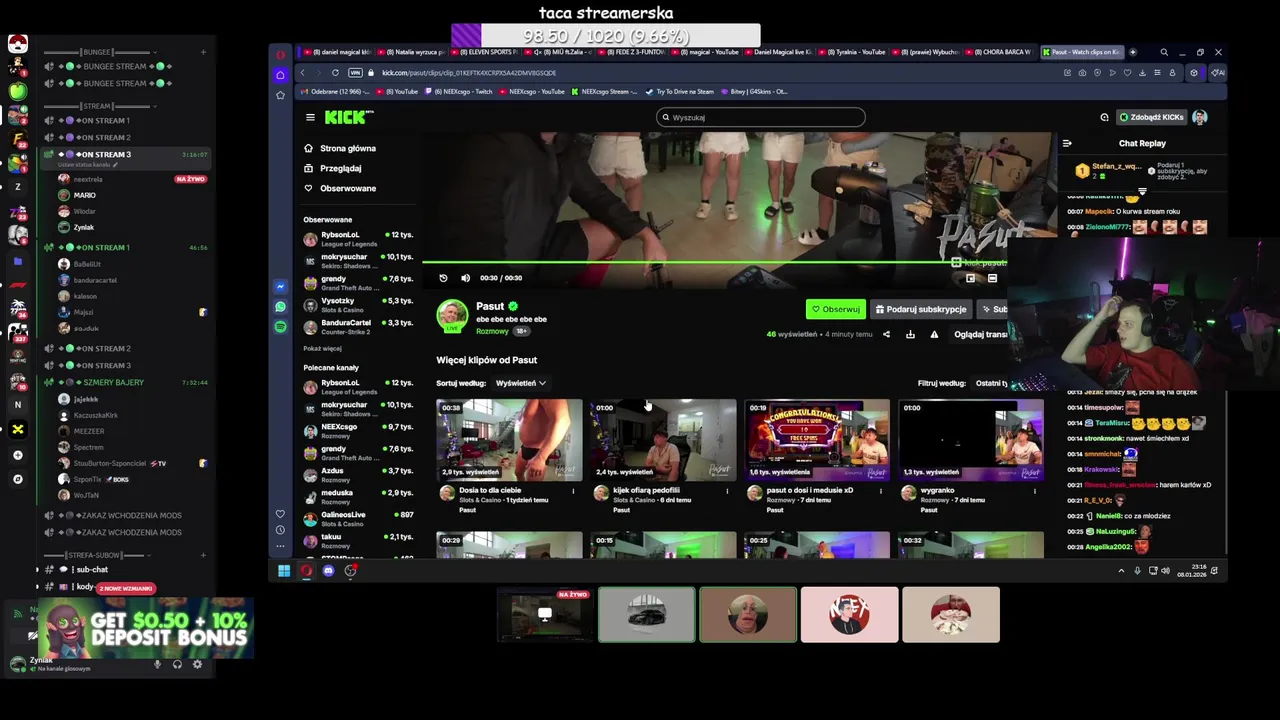Click the browser back arrow
This screenshot has height=720, width=1280.
pos(305,73)
